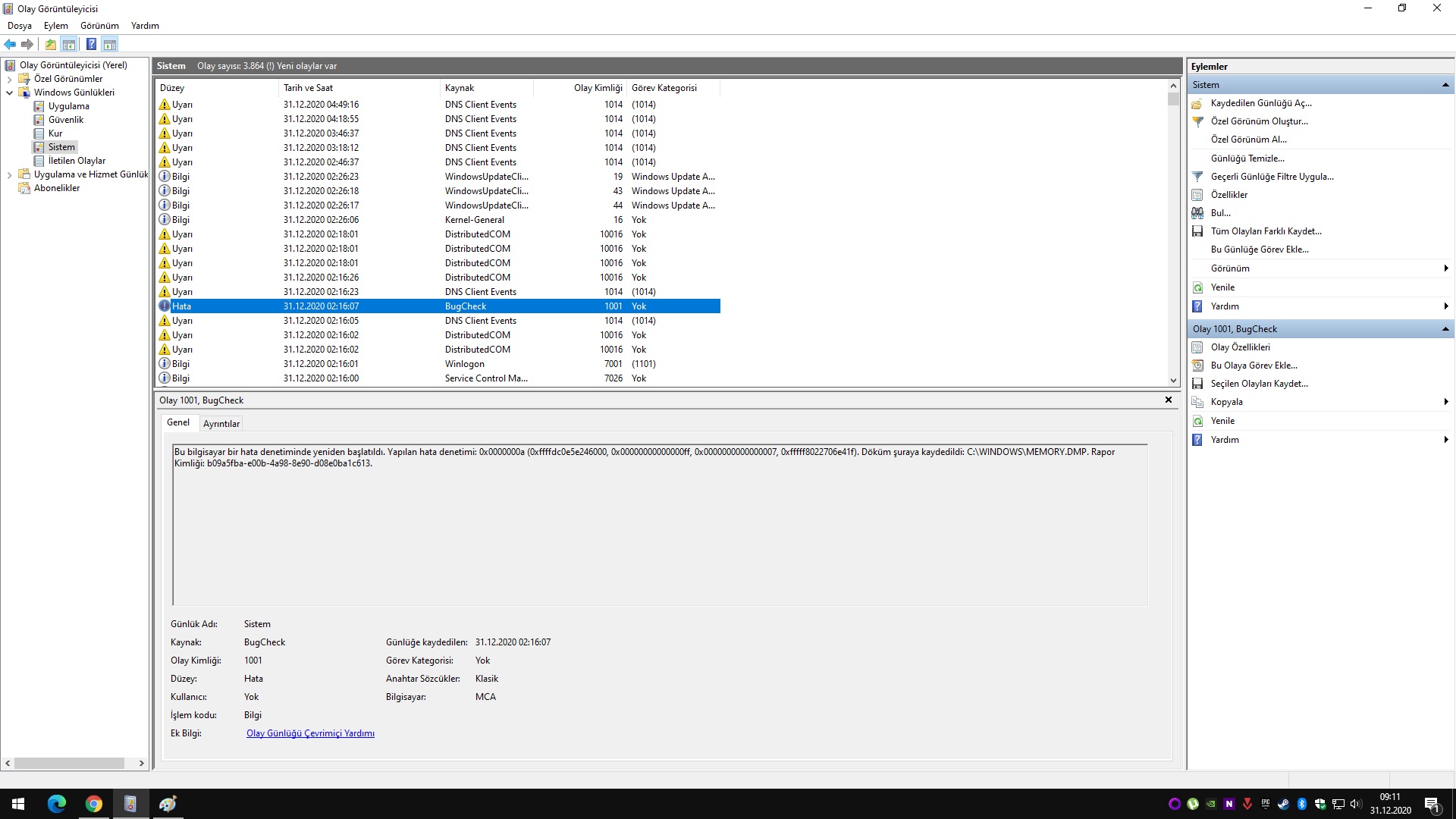Viewport: 1456px width, 819px height.
Task: Click the back arrow toolbar icon
Action: coord(10,44)
